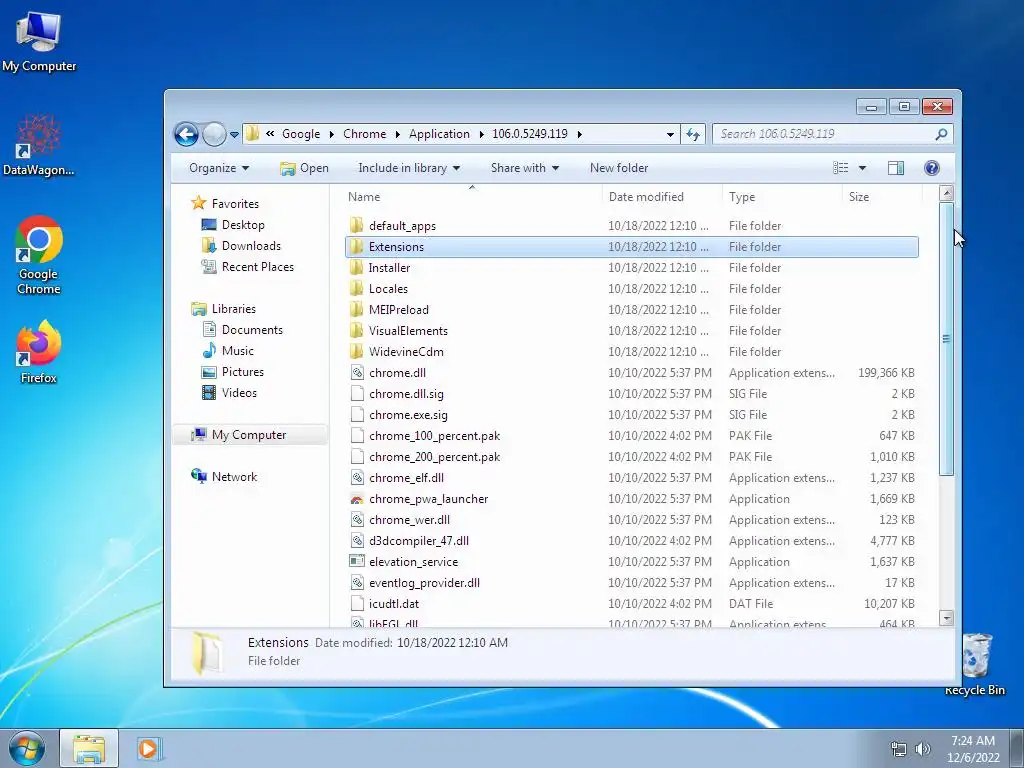
Task: Toggle the preview pane icon
Action: click(x=896, y=168)
